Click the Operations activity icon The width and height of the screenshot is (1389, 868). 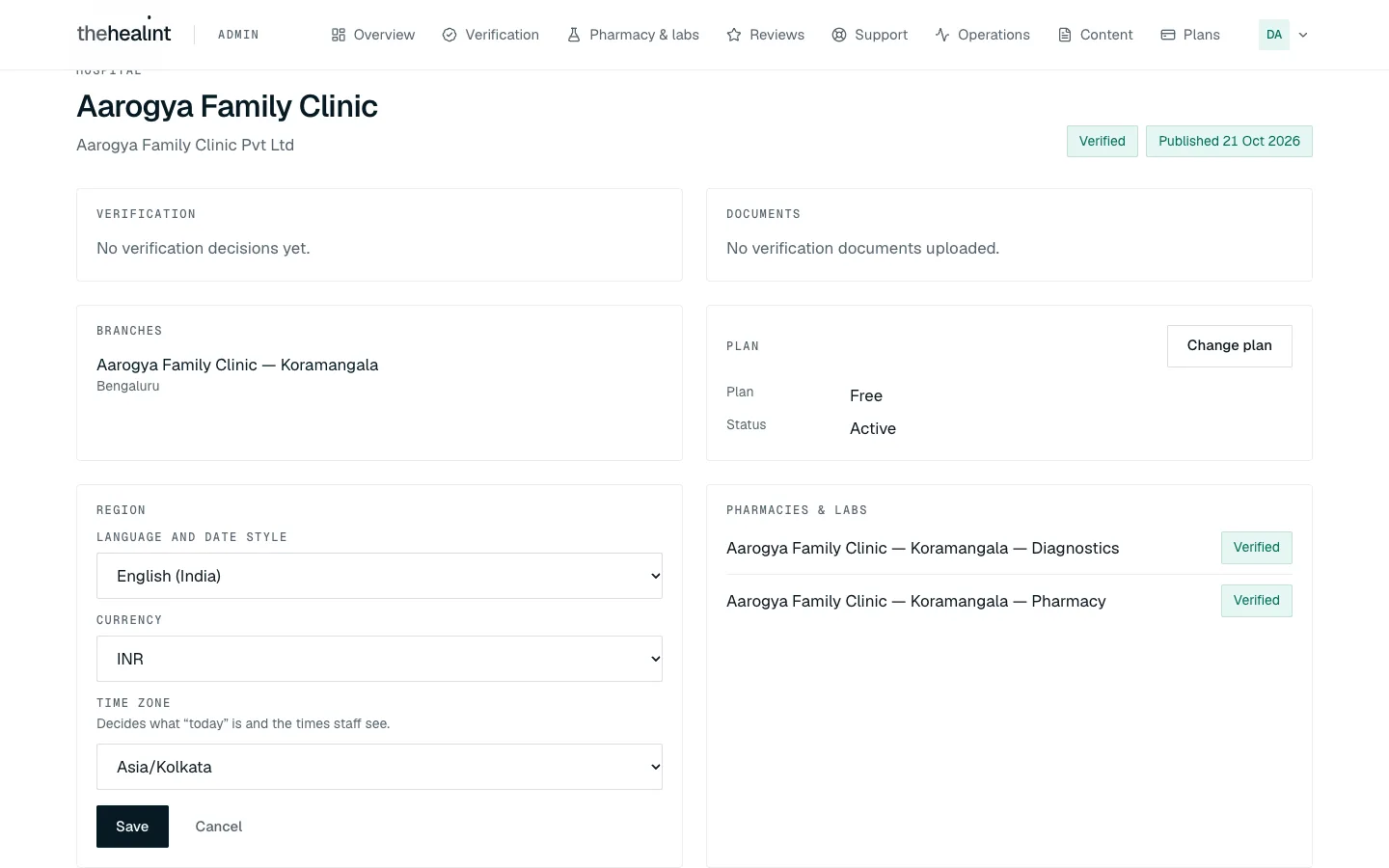[942, 35]
